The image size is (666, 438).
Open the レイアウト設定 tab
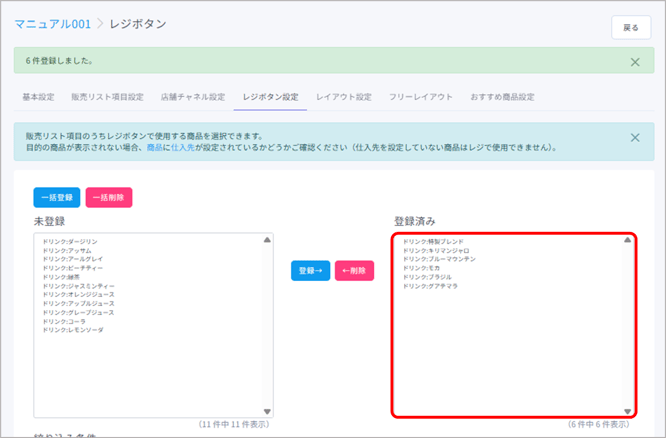click(x=343, y=97)
